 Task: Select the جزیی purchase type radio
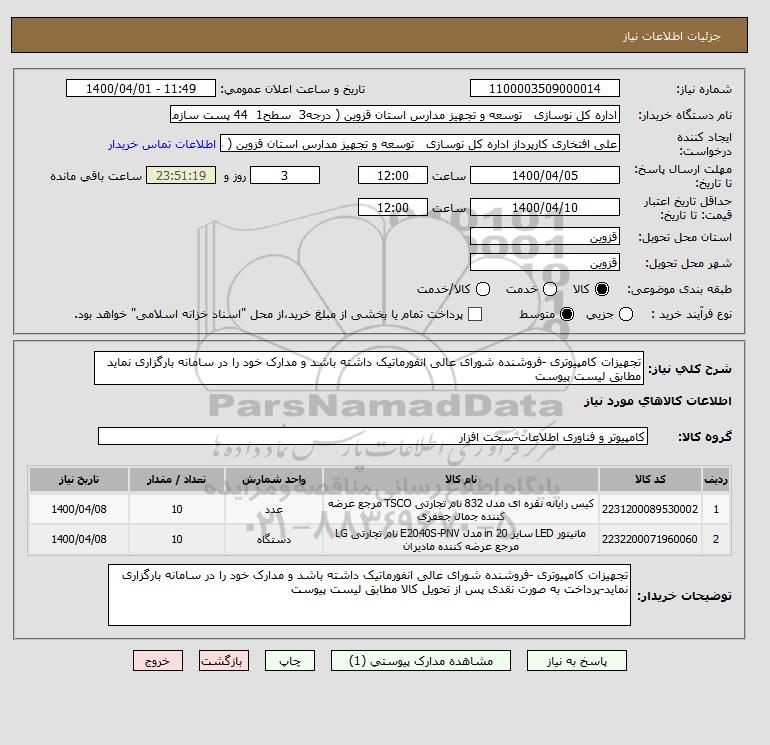point(626,314)
